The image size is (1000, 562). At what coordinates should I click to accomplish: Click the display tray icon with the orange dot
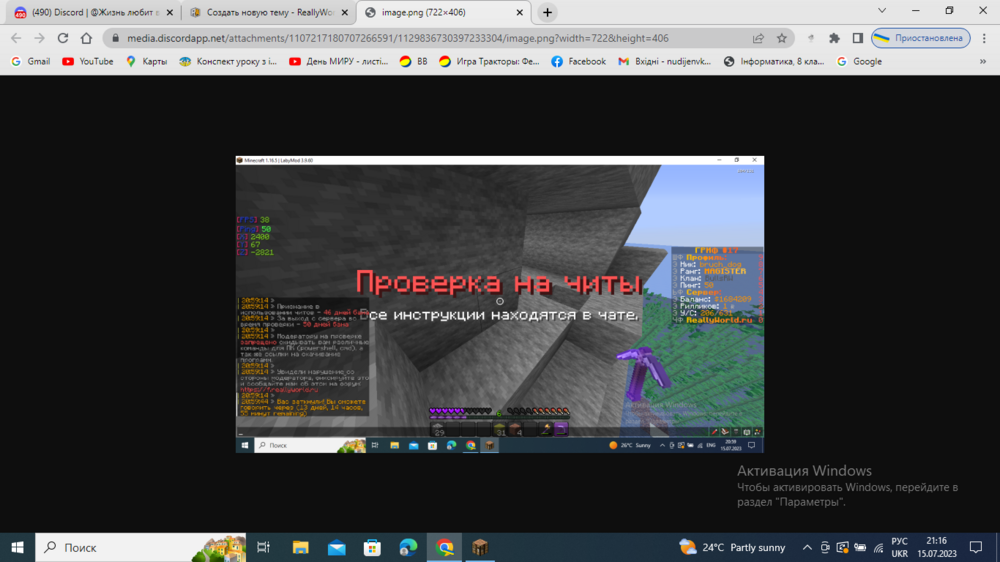[x=842, y=547]
